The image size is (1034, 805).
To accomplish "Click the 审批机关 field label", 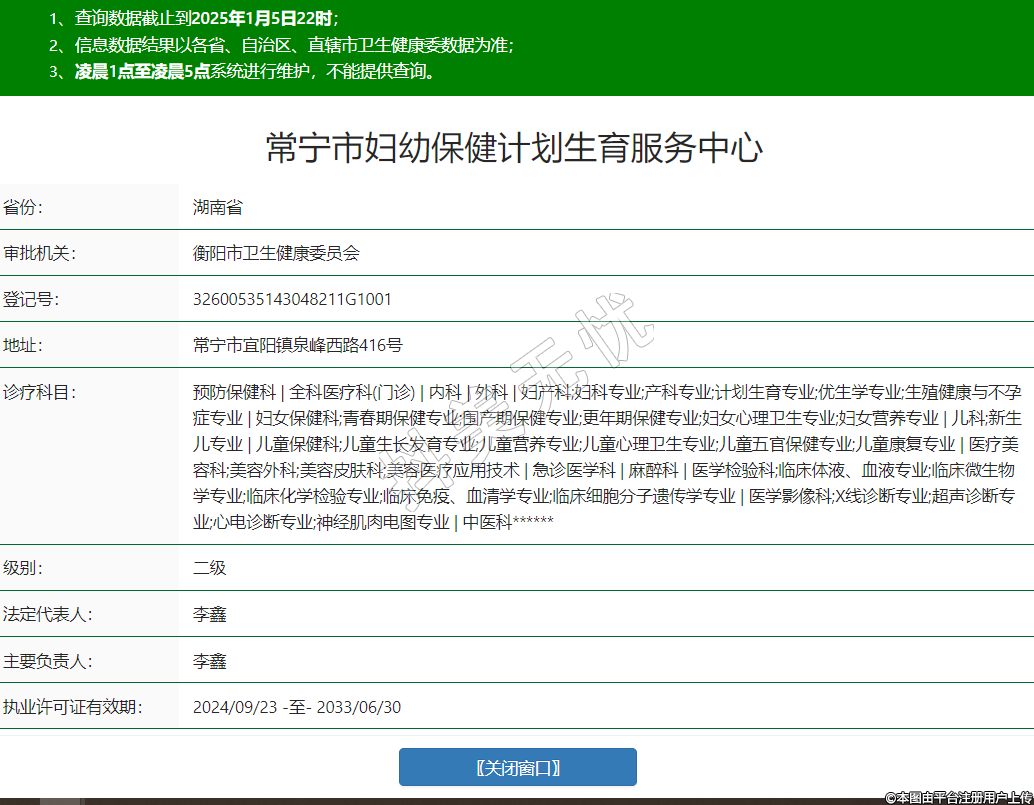I will [x=40, y=254].
